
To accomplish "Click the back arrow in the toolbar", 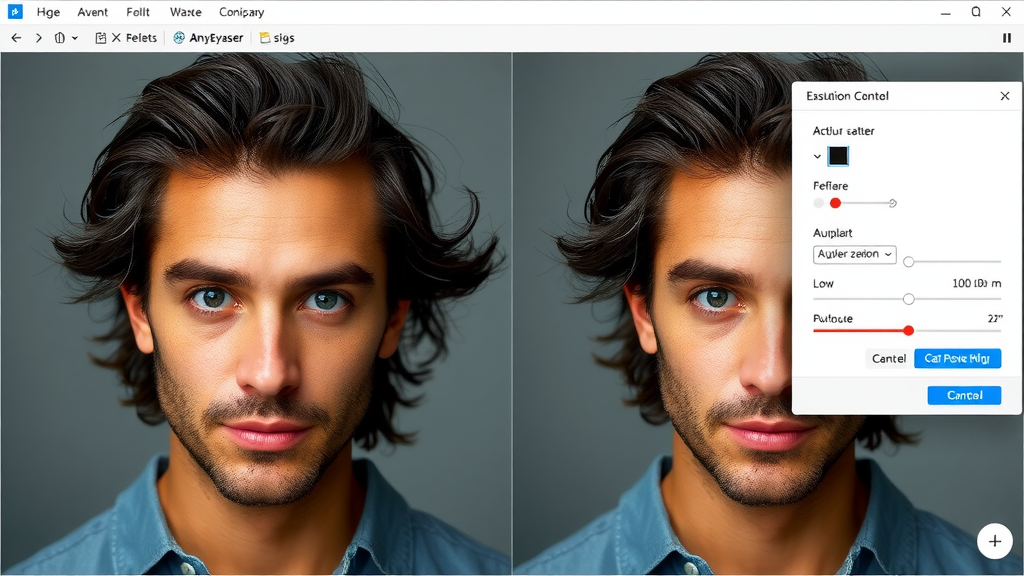I will [16, 37].
